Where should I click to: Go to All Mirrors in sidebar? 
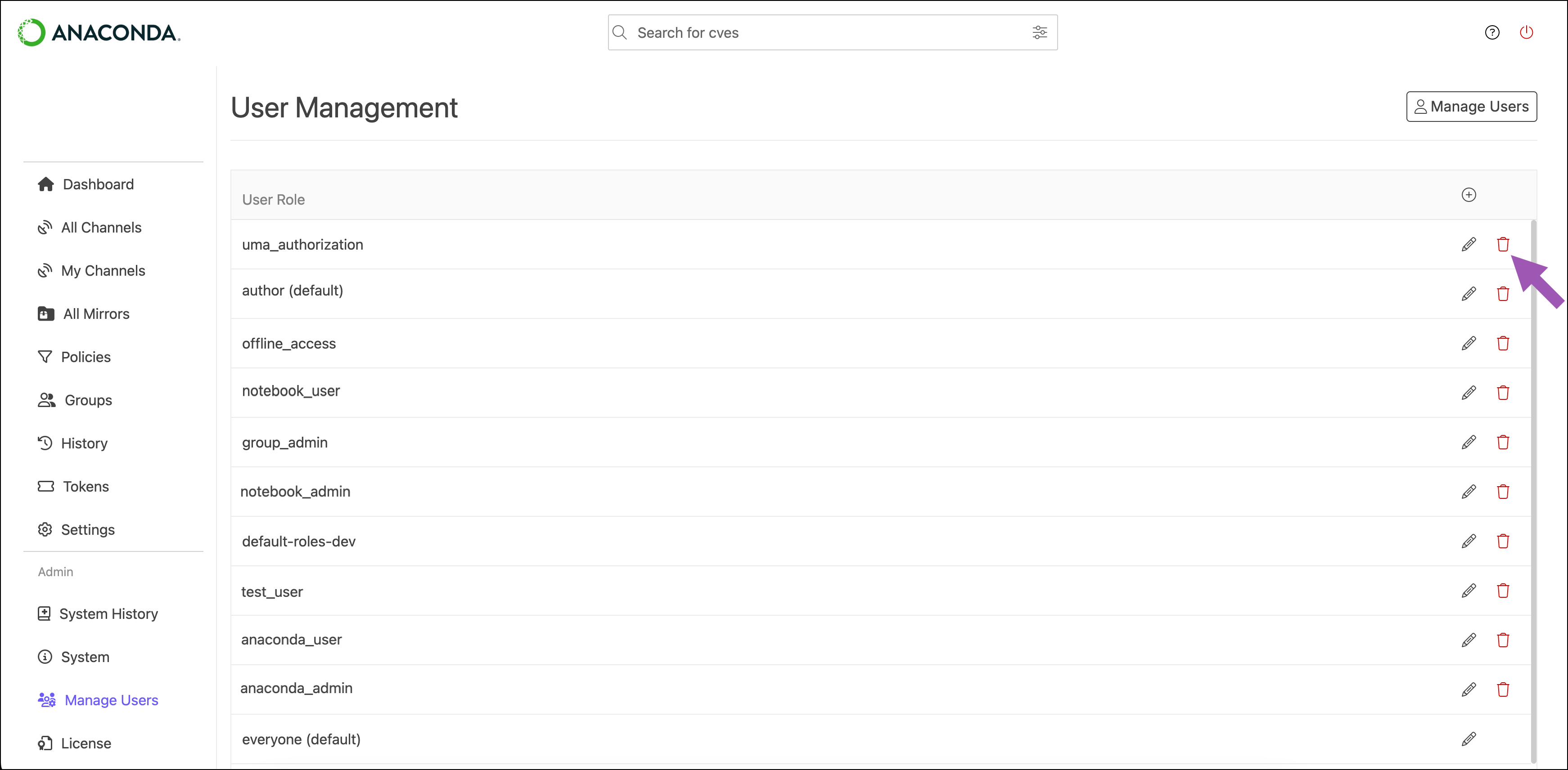96,314
